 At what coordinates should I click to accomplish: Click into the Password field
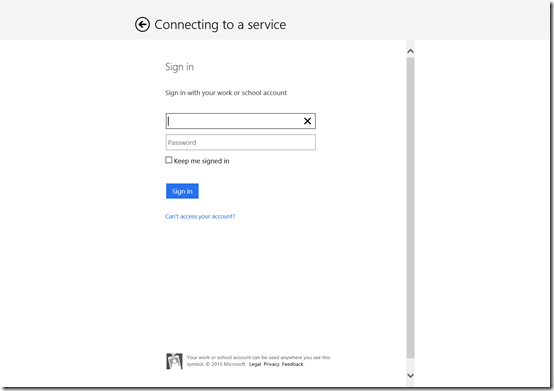[241, 142]
